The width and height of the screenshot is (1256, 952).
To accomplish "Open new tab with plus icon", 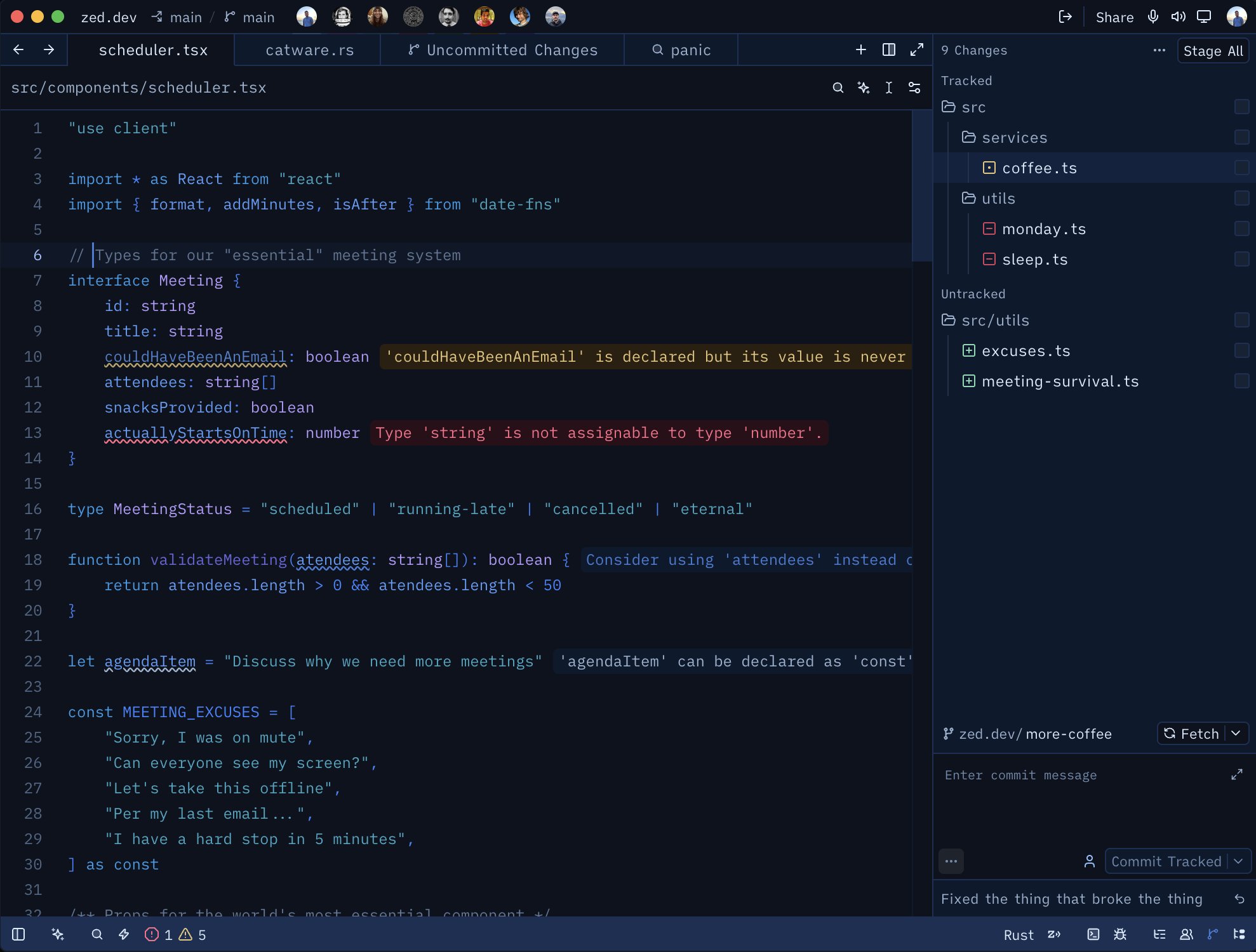I will pos(861,50).
